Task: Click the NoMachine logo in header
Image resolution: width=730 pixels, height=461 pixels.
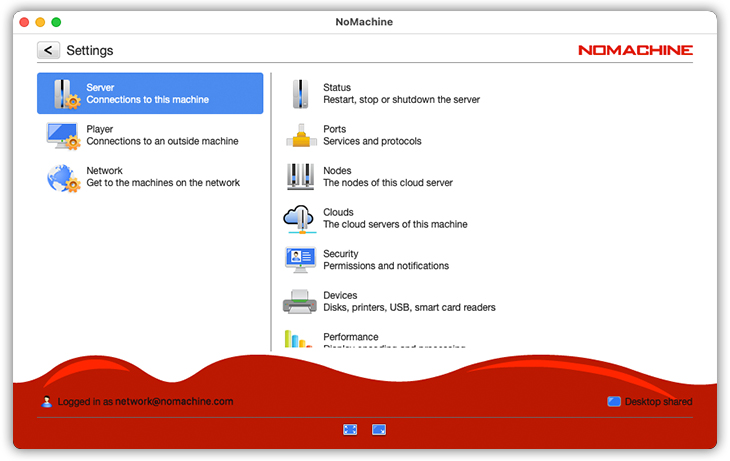Action: coord(635,50)
